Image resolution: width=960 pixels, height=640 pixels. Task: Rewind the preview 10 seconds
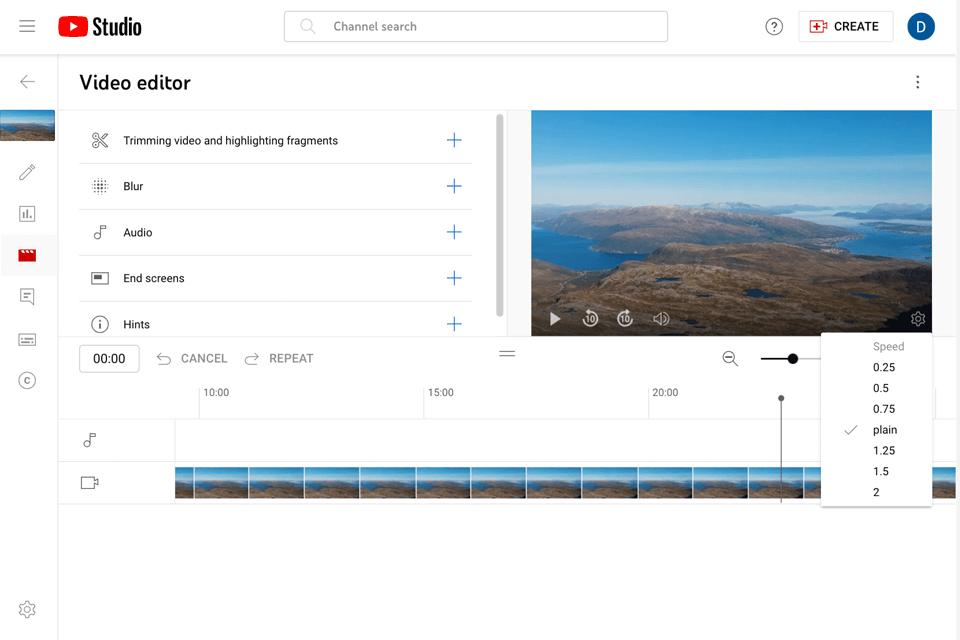(590, 318)
